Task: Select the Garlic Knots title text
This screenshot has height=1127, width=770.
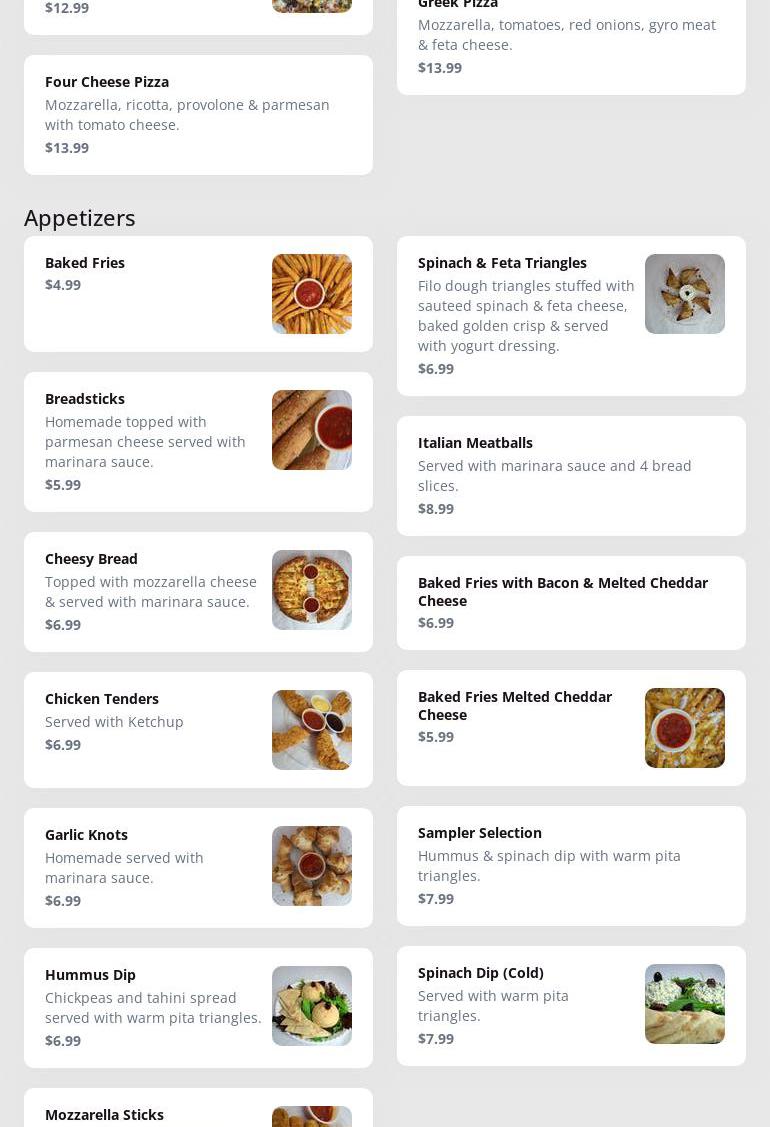Action: click(x=86, y=835)
